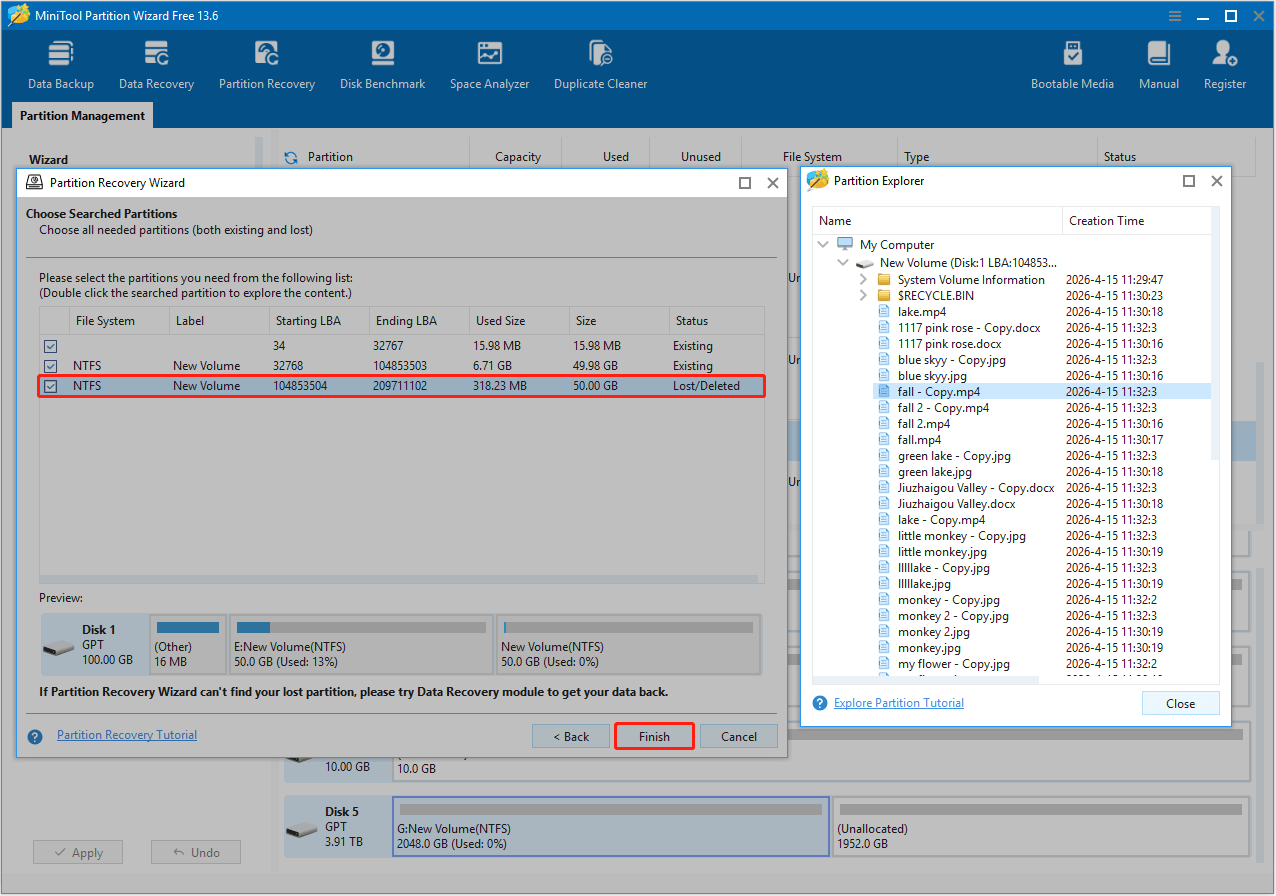The image size is (1276, 896).
Task: Launch Disk Benchmark
Action: pos(382,62)
